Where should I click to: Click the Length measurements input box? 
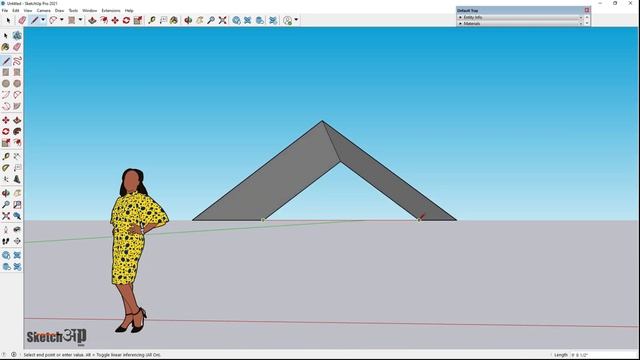603,355
